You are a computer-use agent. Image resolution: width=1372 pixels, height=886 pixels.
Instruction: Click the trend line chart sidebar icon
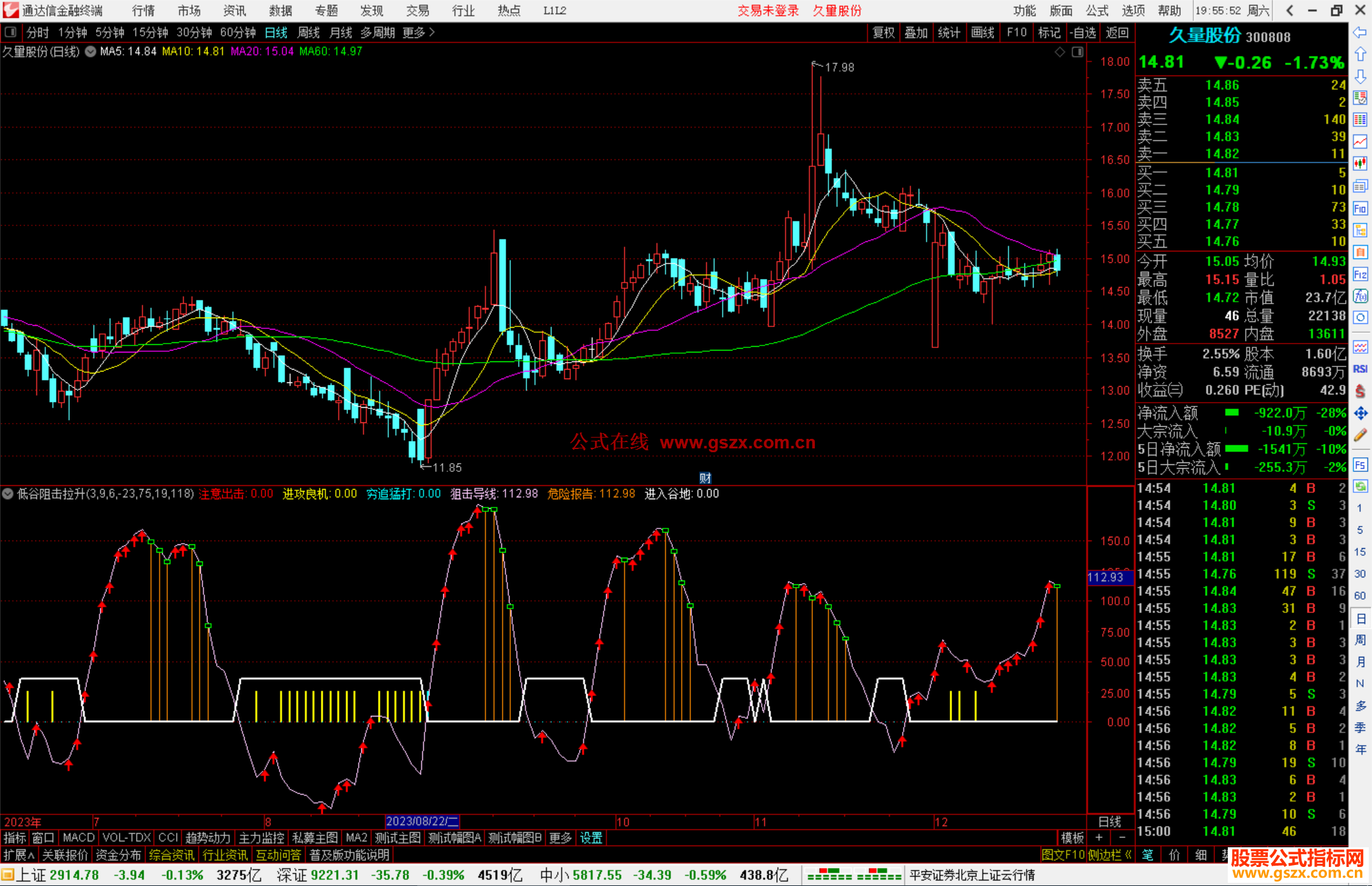tap(1360, 142)
